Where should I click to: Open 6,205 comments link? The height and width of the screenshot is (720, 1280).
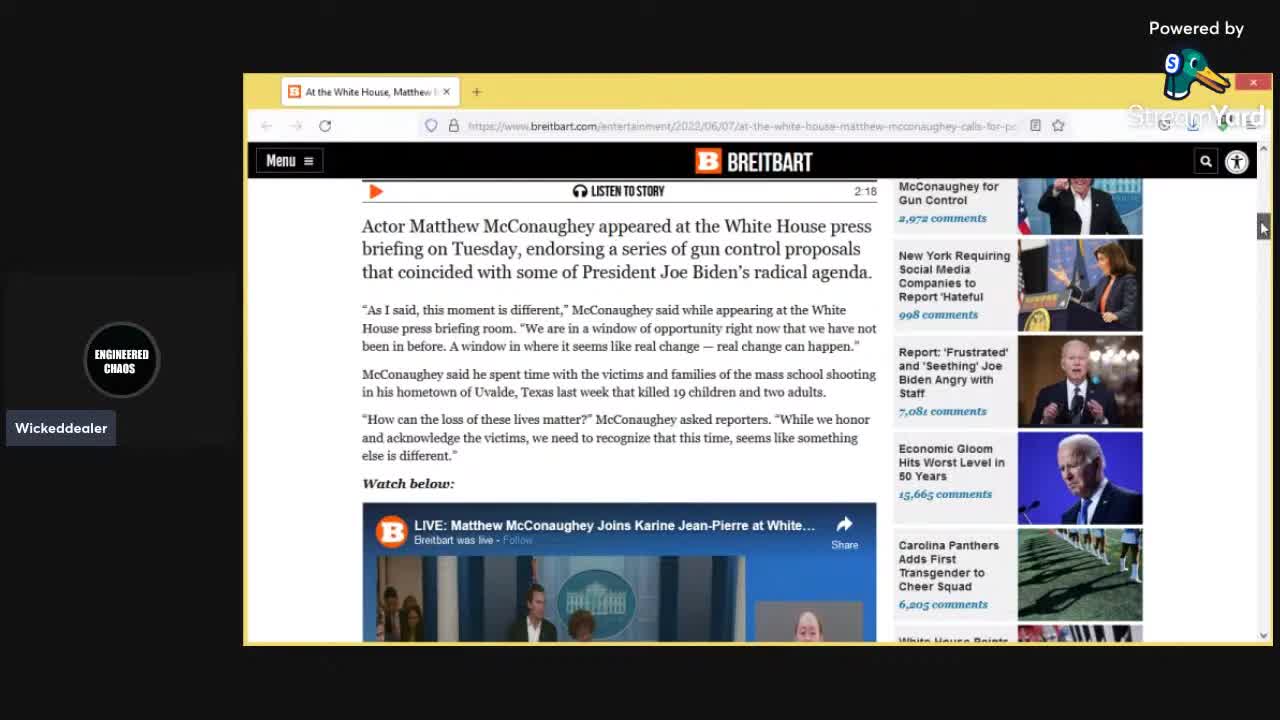click(943, 604)
